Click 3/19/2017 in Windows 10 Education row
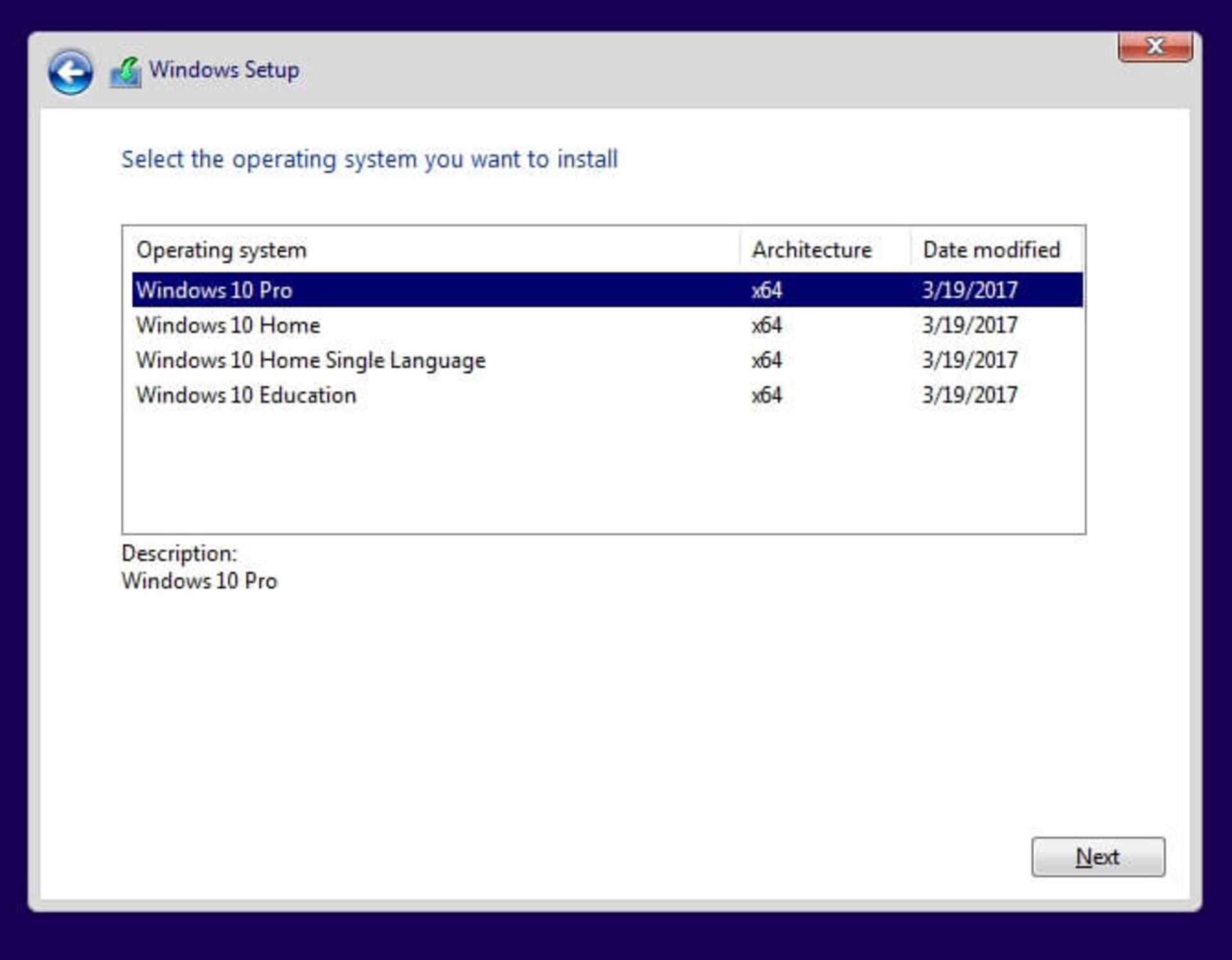 (x=970, y=395)
